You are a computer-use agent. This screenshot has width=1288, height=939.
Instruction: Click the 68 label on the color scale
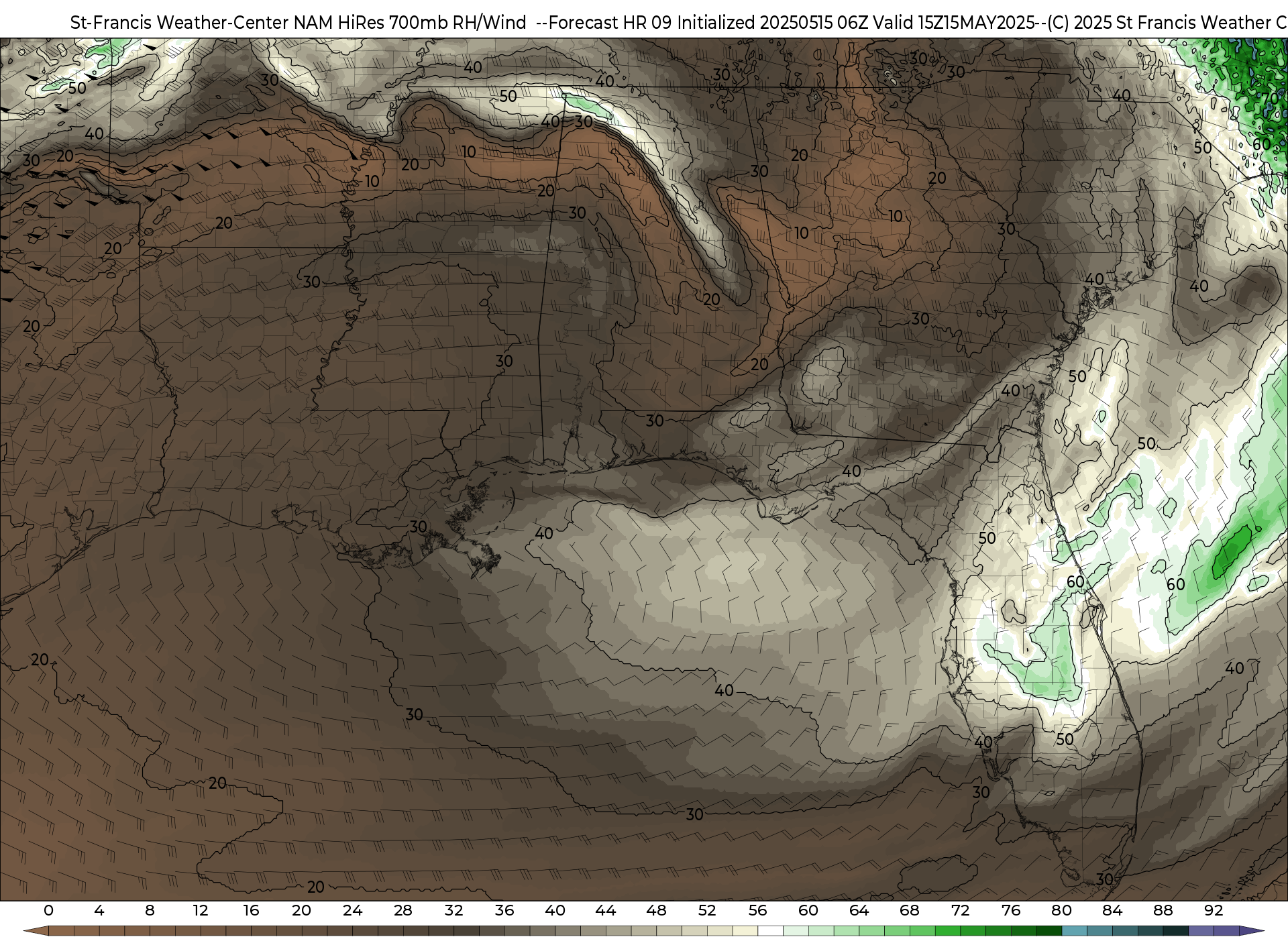tap(910, 910)
